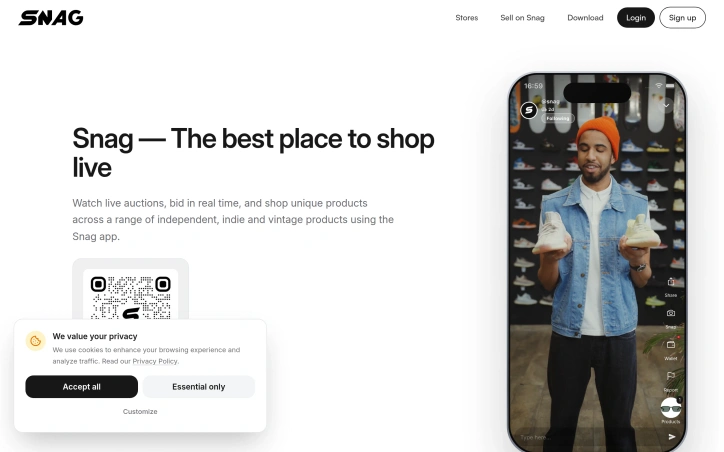This screenshot has height=452, width=724.
Task: Collapse stream with the chevron down arrow
Action: (666, 105)
